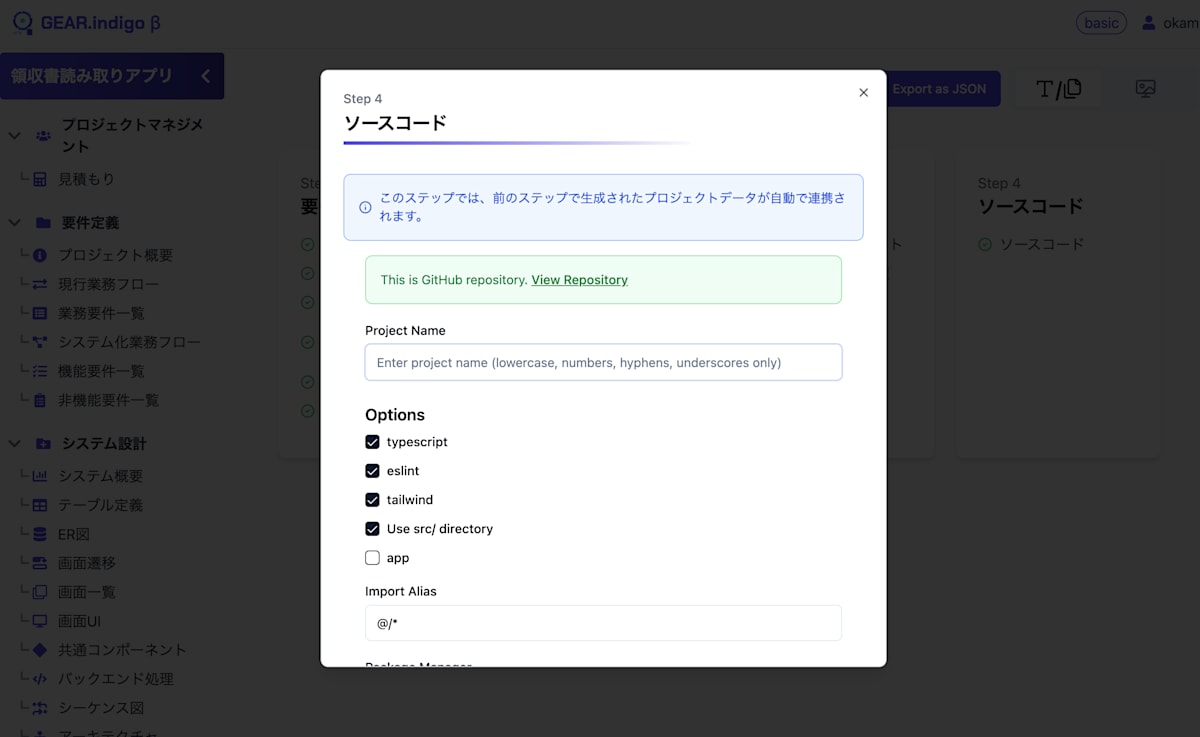This screenshot has height=737, width=1200.
Task: Uncheck the Use src/ directory option
Action: click(x=372, y=529)
